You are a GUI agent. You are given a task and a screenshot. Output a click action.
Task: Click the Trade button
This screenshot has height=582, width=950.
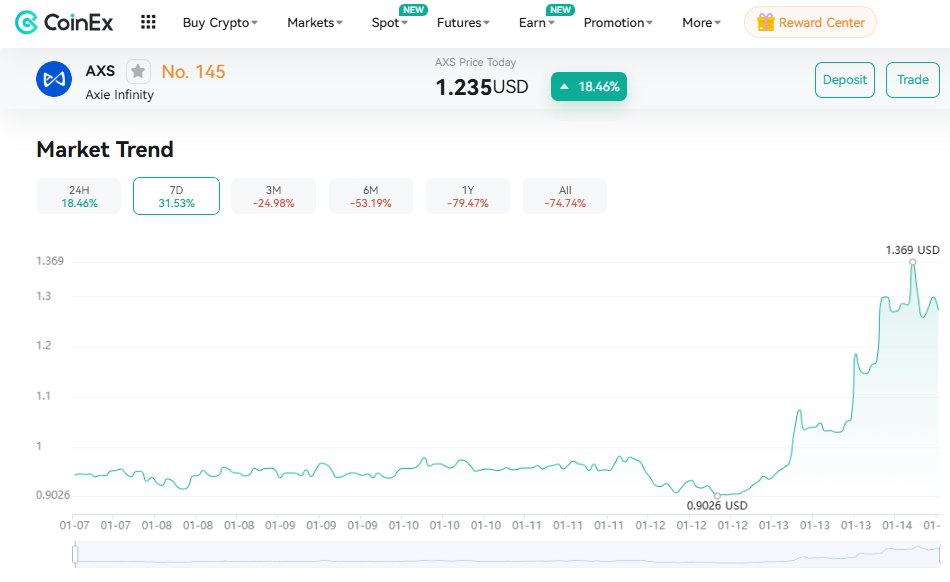click(912, 79)
